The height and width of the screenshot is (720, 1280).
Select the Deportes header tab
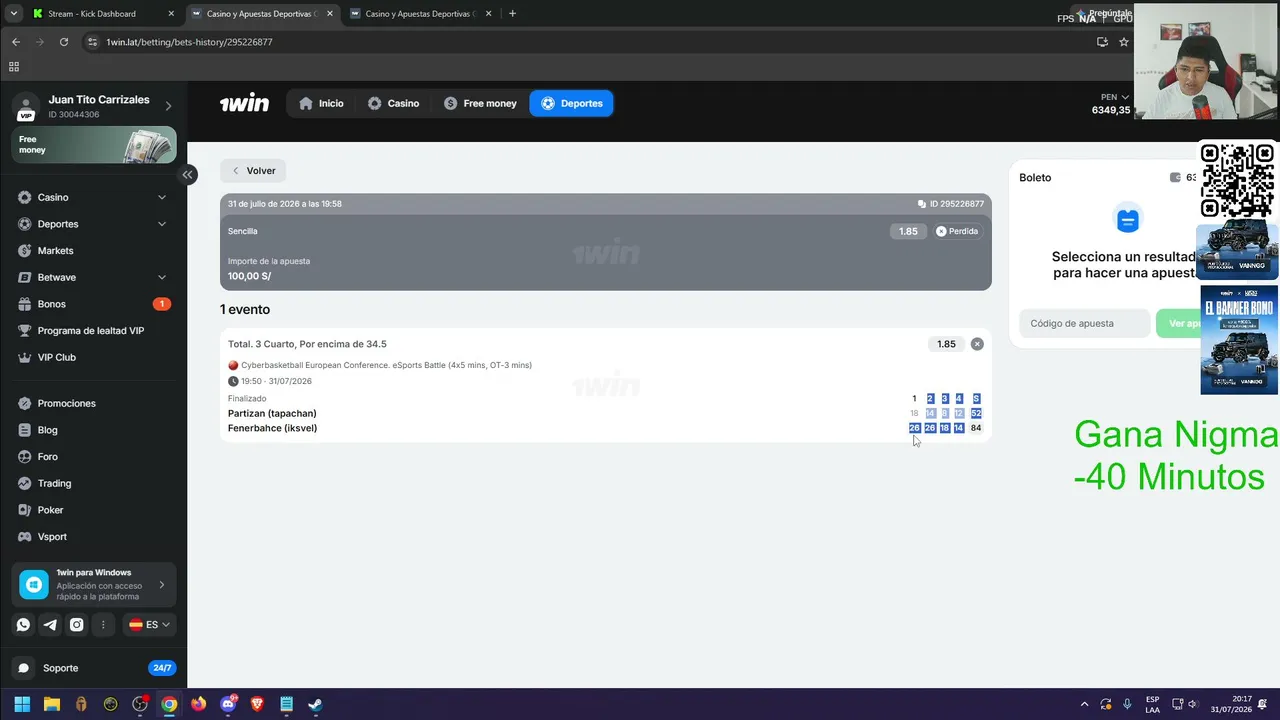572,103
